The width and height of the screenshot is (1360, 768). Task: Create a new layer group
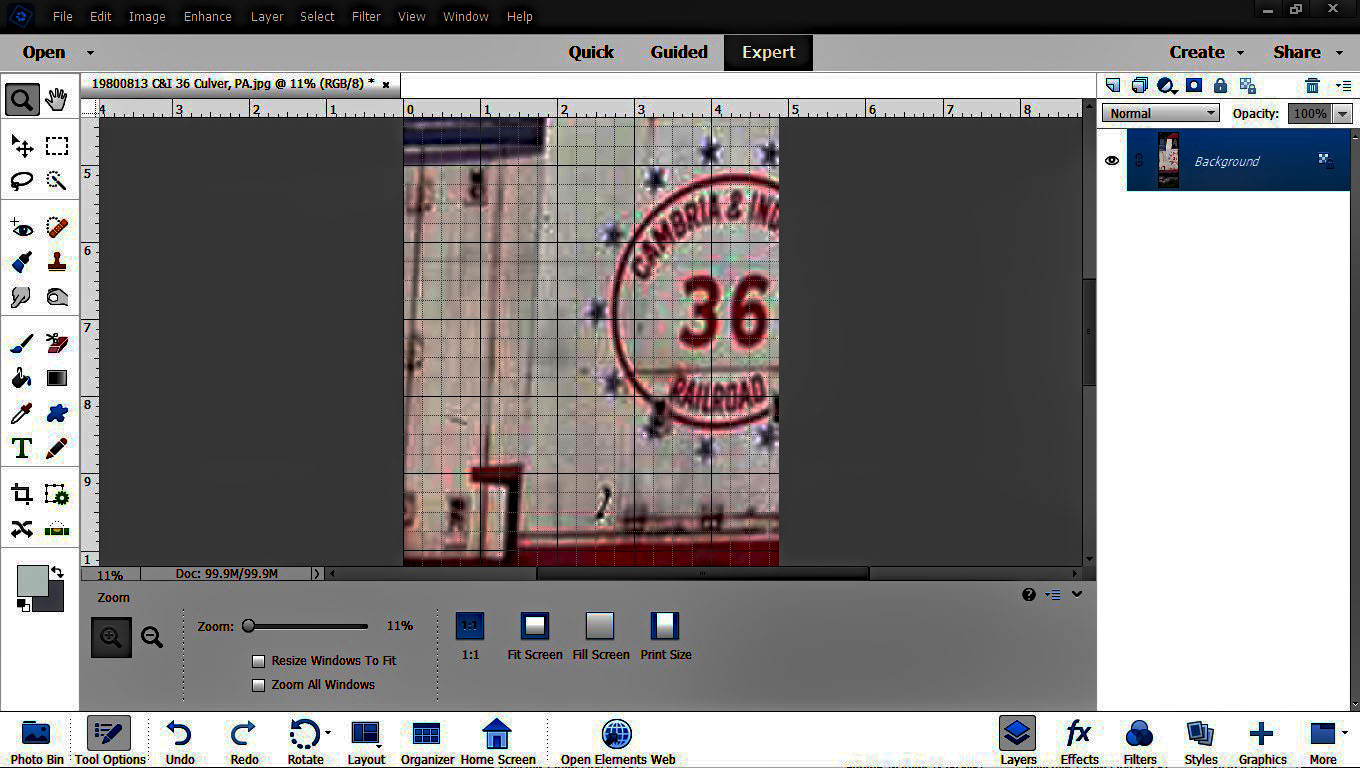[x=1139, y=86]
